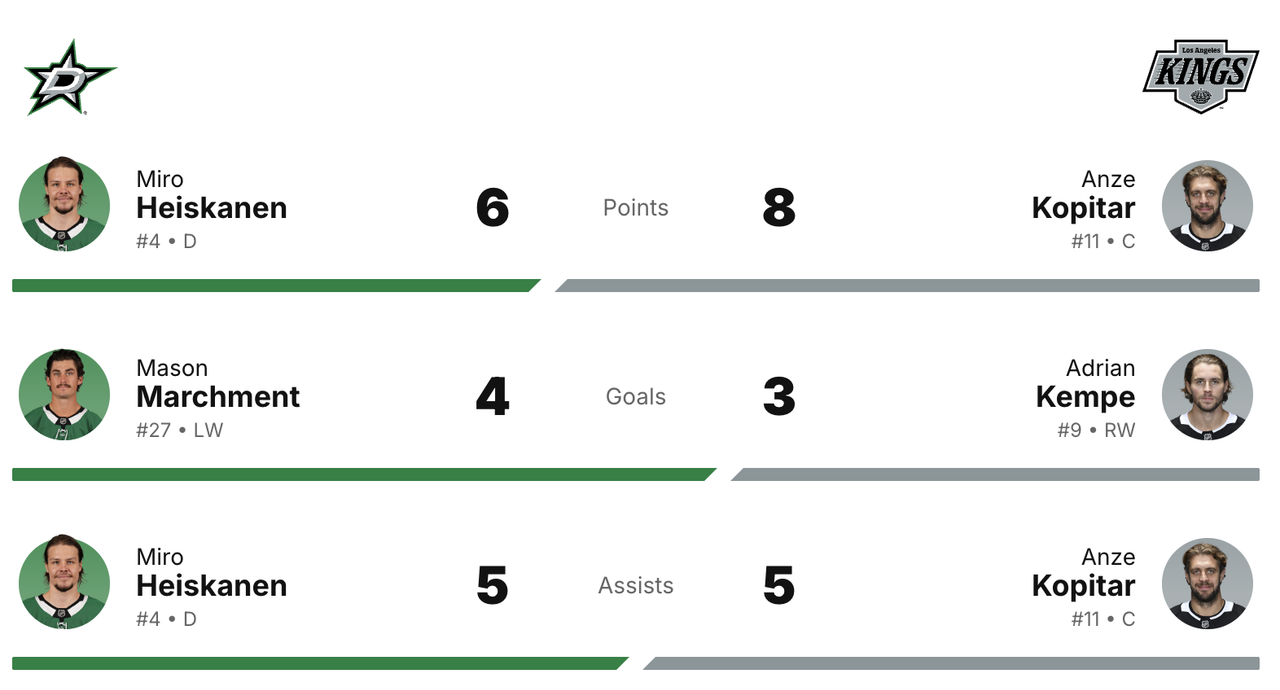Open Miro Heiskanen's headshot in Points row
The image size is (1280, 690).
pos(64,206)
